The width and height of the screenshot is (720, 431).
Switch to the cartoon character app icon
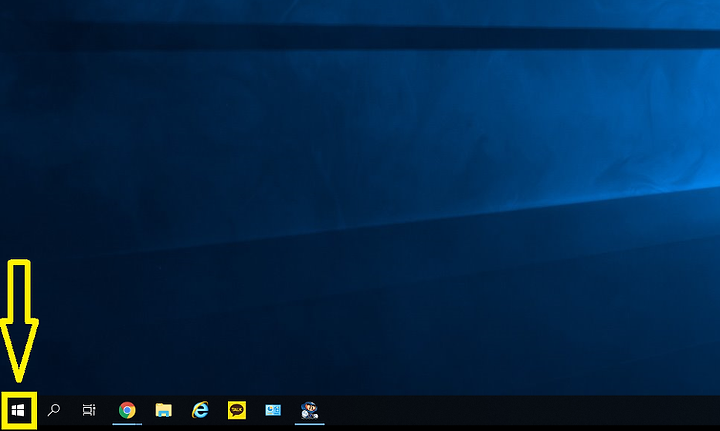(309, 410)
